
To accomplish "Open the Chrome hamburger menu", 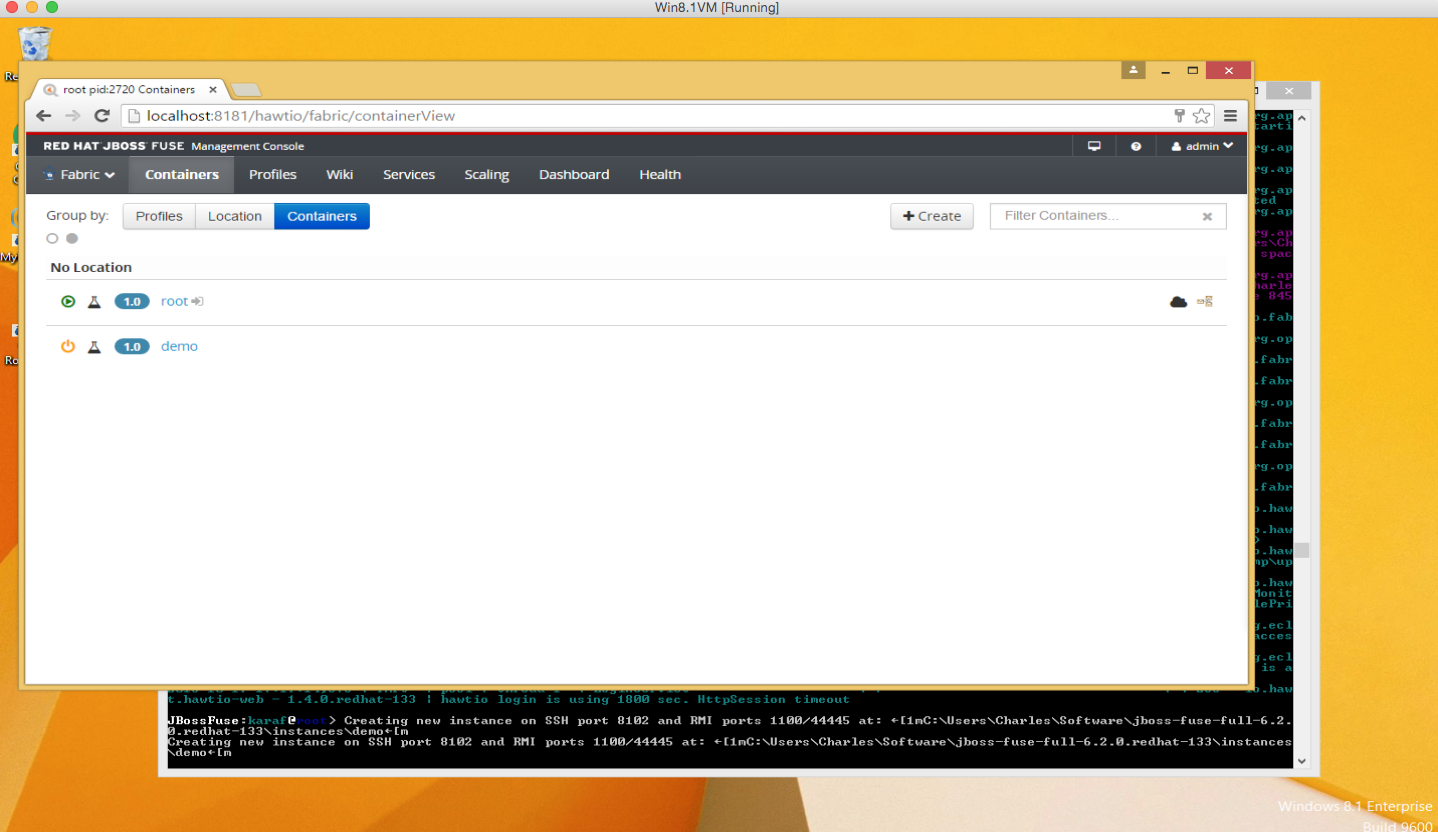I will (1231, 116).
